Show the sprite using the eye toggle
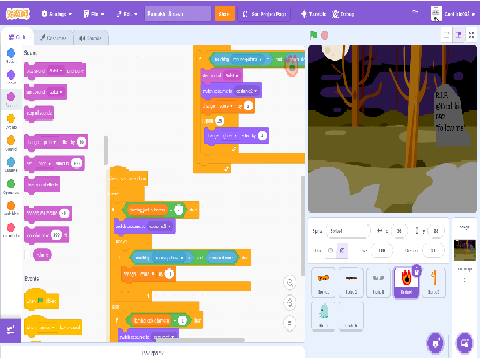This screenshot has width=480, height=360. click(330, 250)
